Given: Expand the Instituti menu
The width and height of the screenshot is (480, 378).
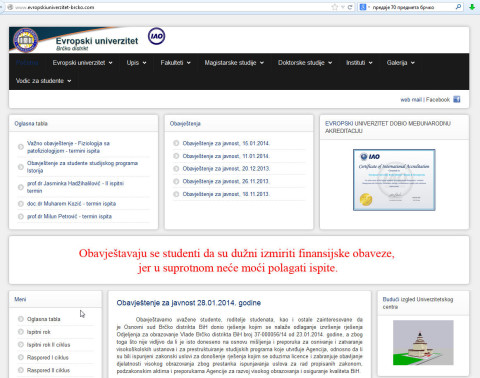Looking at the screenshot, I should click(x=359, y=63).
